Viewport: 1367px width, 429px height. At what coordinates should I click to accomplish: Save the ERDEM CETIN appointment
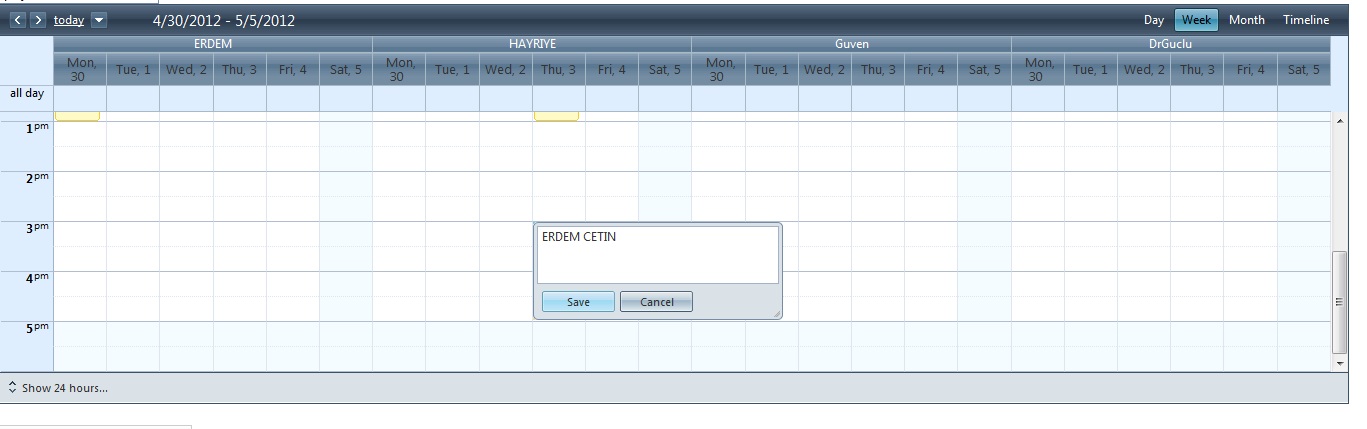coord(578,302)
